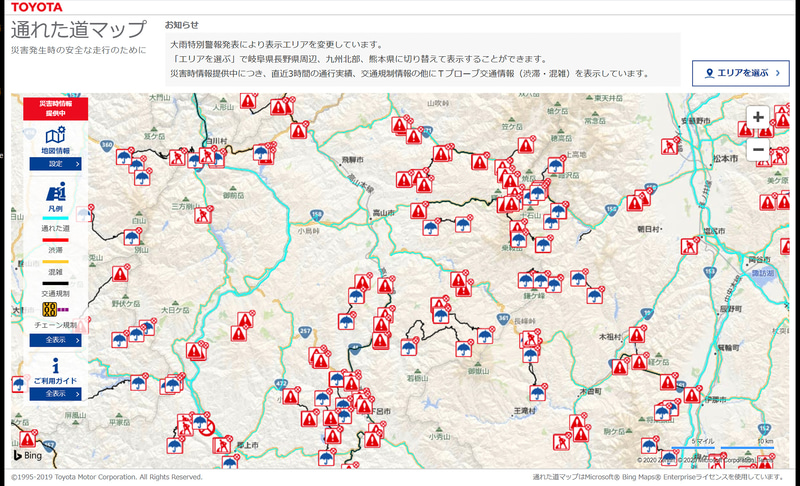Click the 通れた道マップ page title

coord(79,30)
